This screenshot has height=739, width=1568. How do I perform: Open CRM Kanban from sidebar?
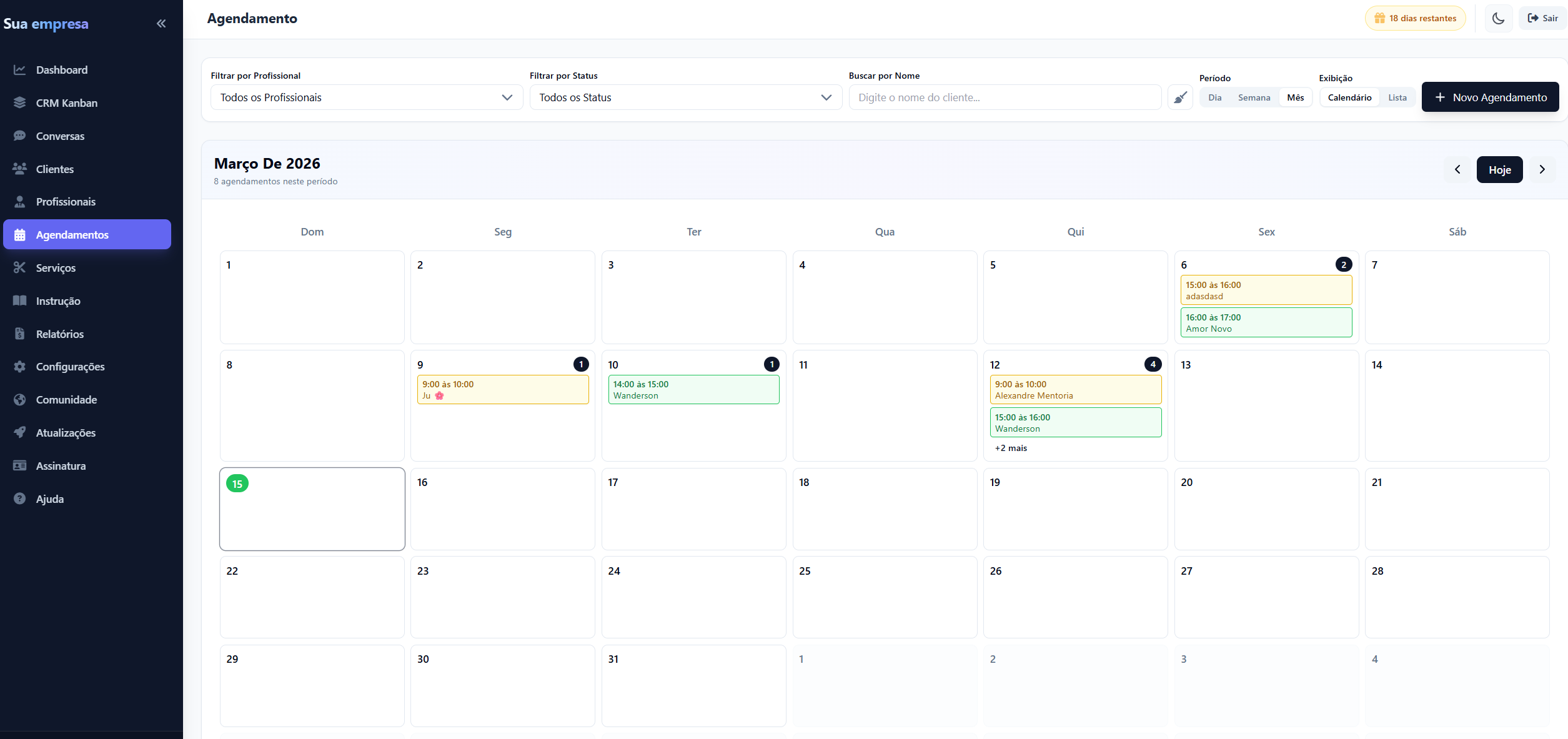pyautogui.click(x=66, y=103)
